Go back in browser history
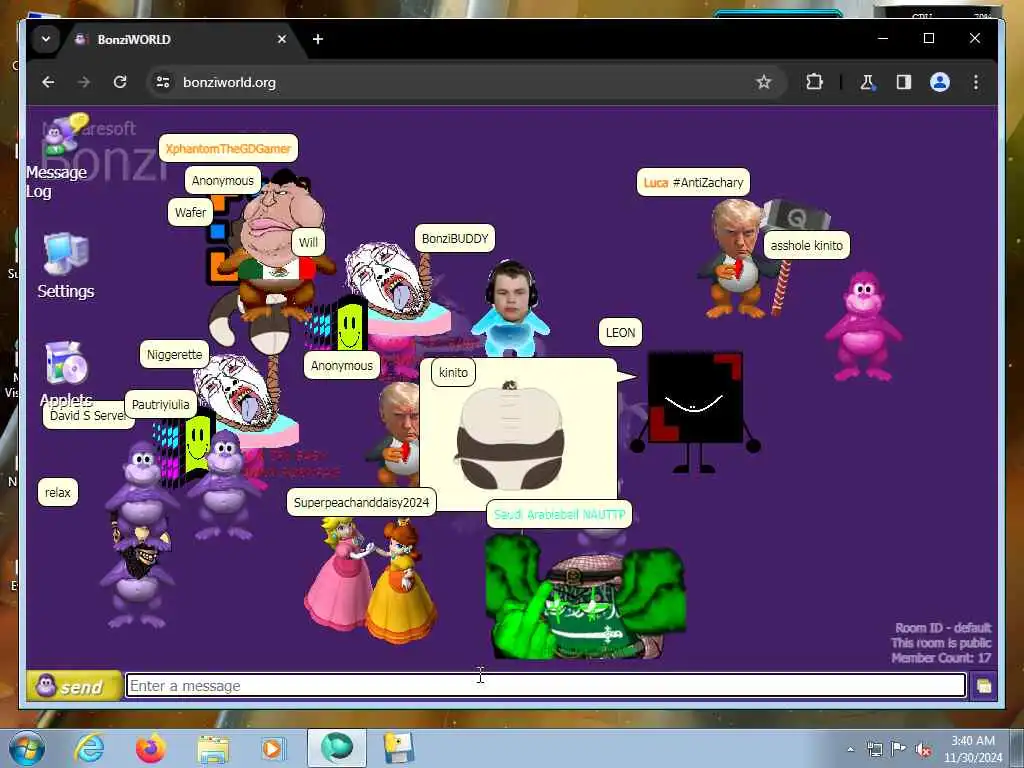This screenshot has height=768, width=1024. (48, 82)
